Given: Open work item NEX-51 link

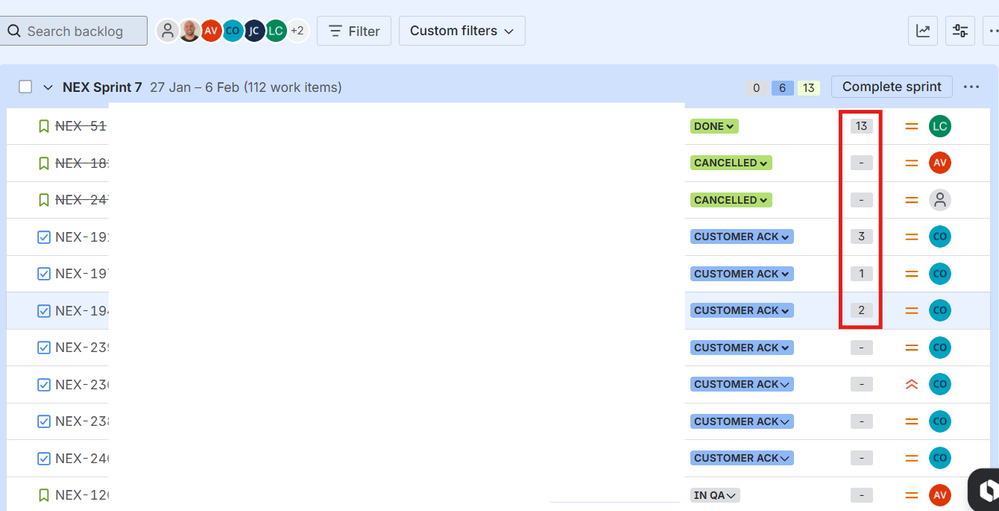Looking at the screenshot, I should click(x=81, y=126).
